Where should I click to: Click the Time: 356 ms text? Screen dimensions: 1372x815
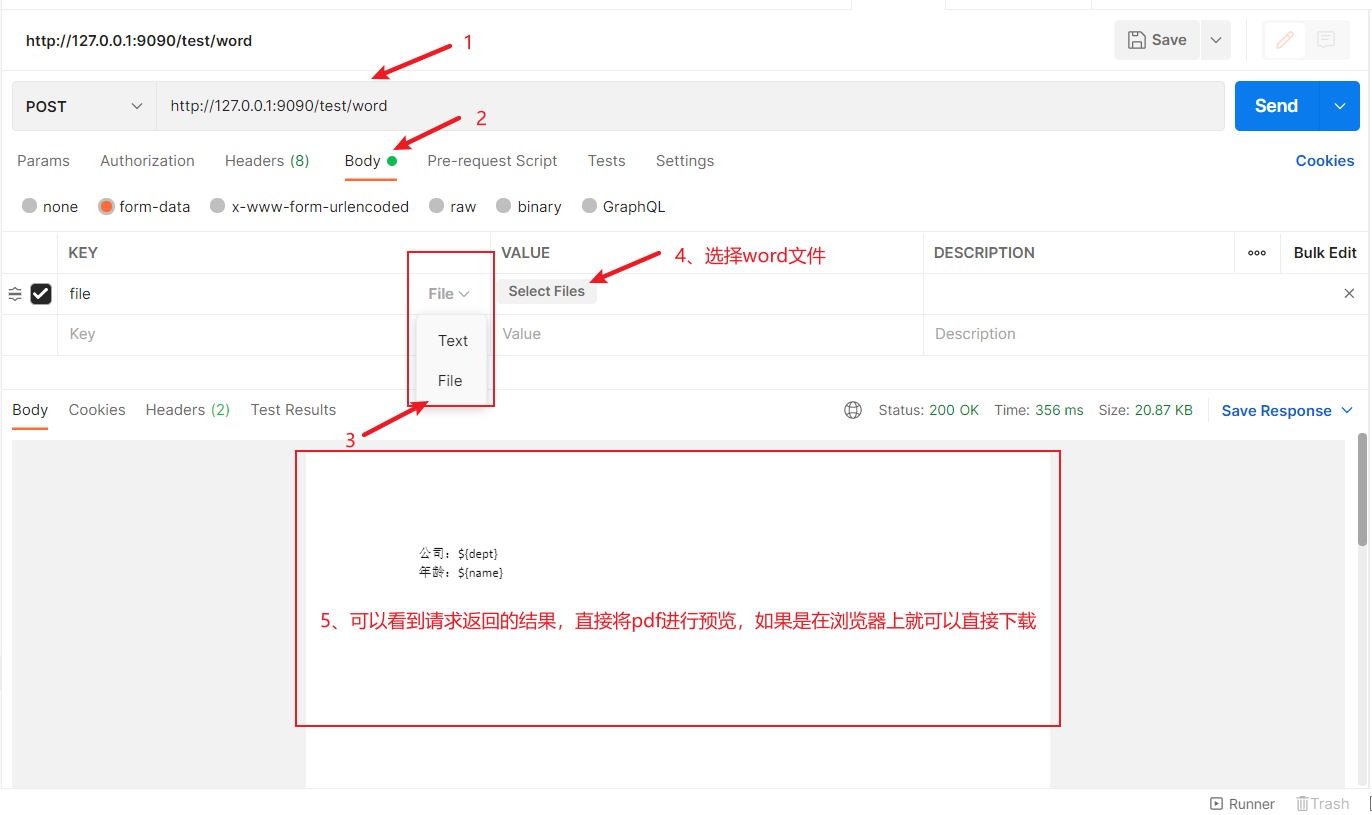click(x=1039, y=410)
